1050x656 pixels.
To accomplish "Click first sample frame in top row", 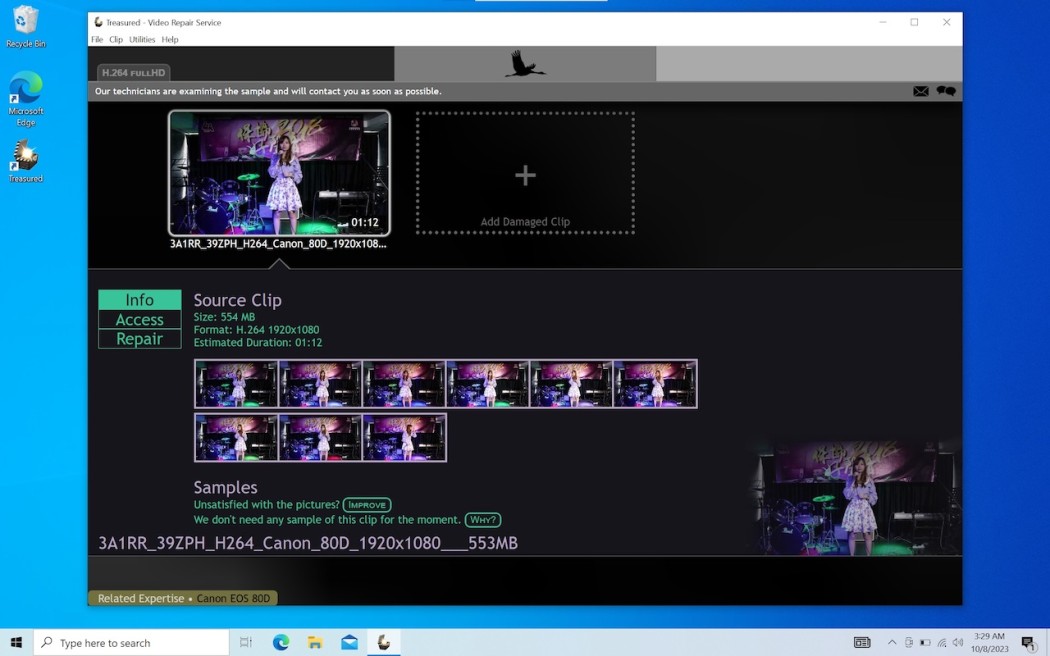I will pos(236,384).
